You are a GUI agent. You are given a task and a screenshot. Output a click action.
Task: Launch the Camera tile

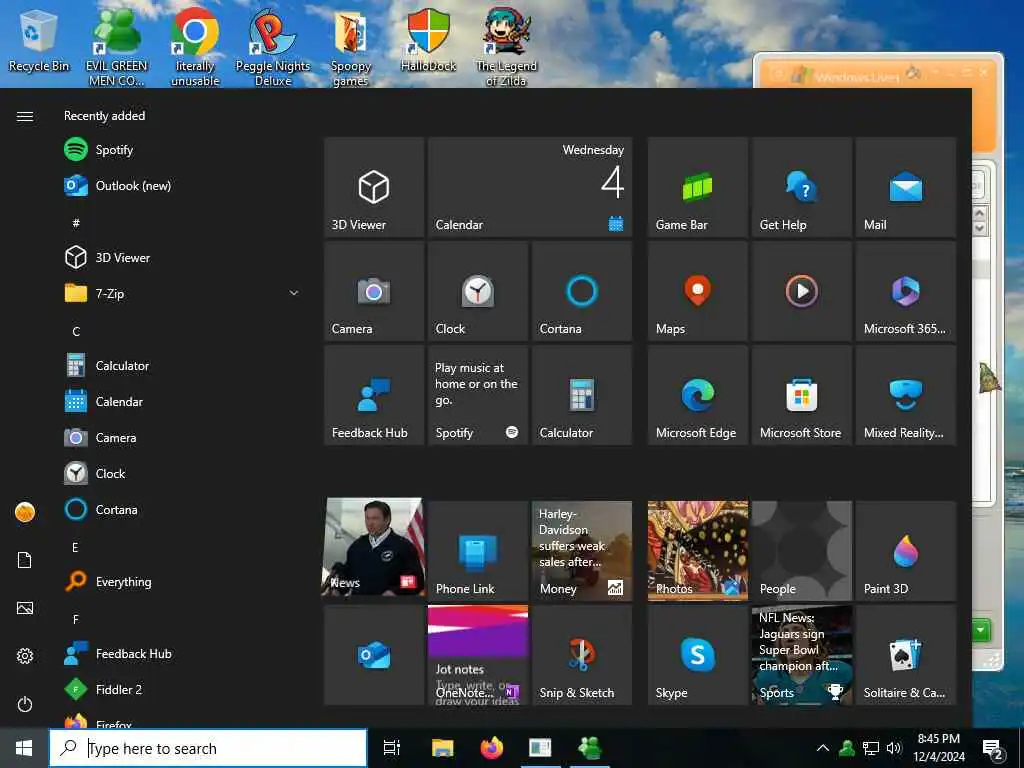click(374, 291)
